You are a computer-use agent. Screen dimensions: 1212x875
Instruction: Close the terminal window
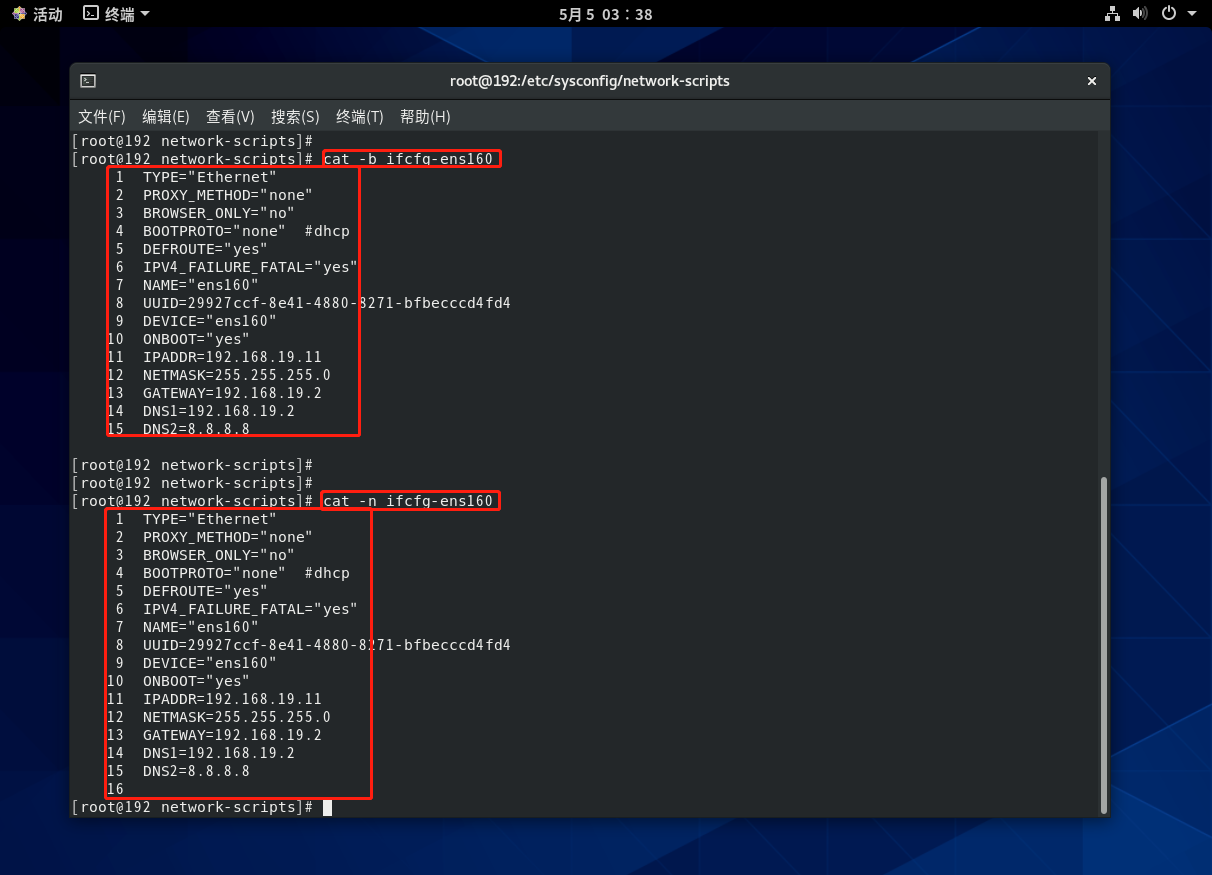[x=1092, y=81]
